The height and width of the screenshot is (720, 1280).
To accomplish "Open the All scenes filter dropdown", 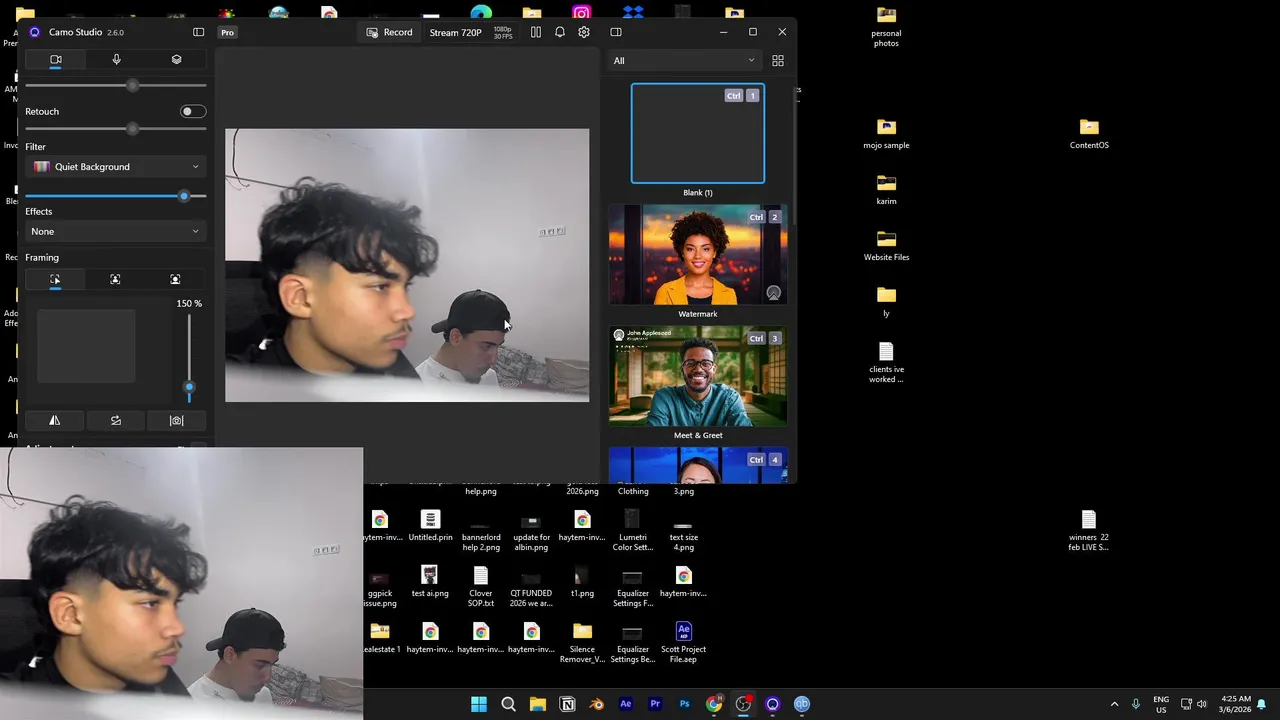I will [x=684, y=61].
